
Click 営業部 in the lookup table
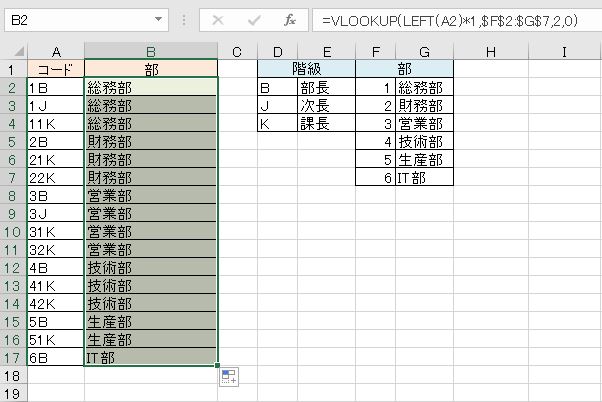425,124
